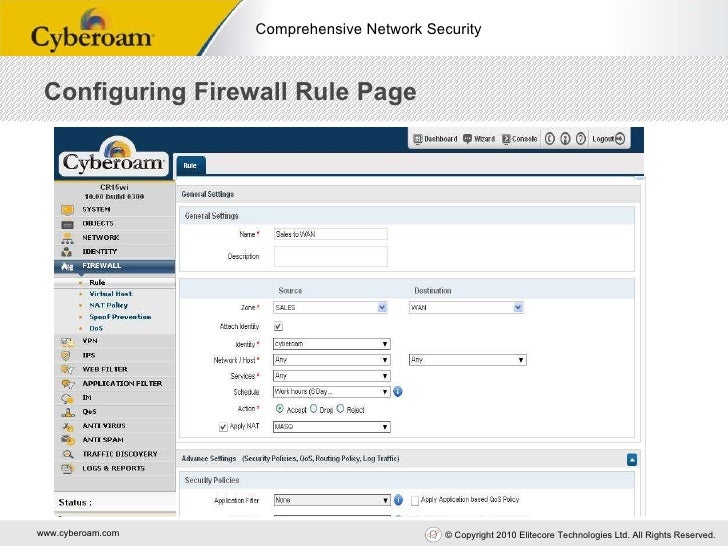Click the question-mark help icon

(x=580, y=139)
